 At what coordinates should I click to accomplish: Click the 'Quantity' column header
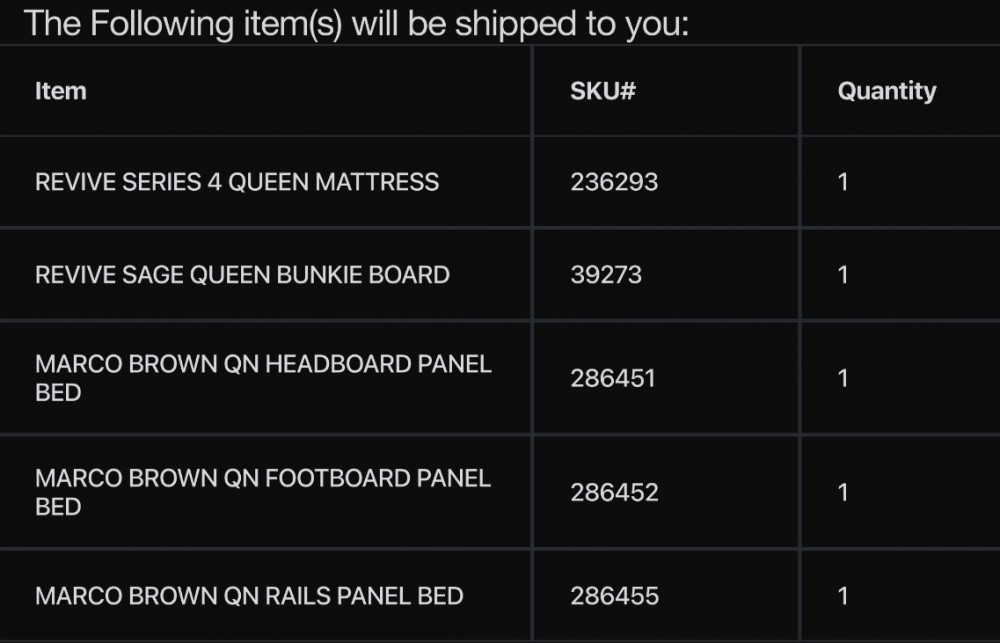pyautogui.click(x=886, y=91)
